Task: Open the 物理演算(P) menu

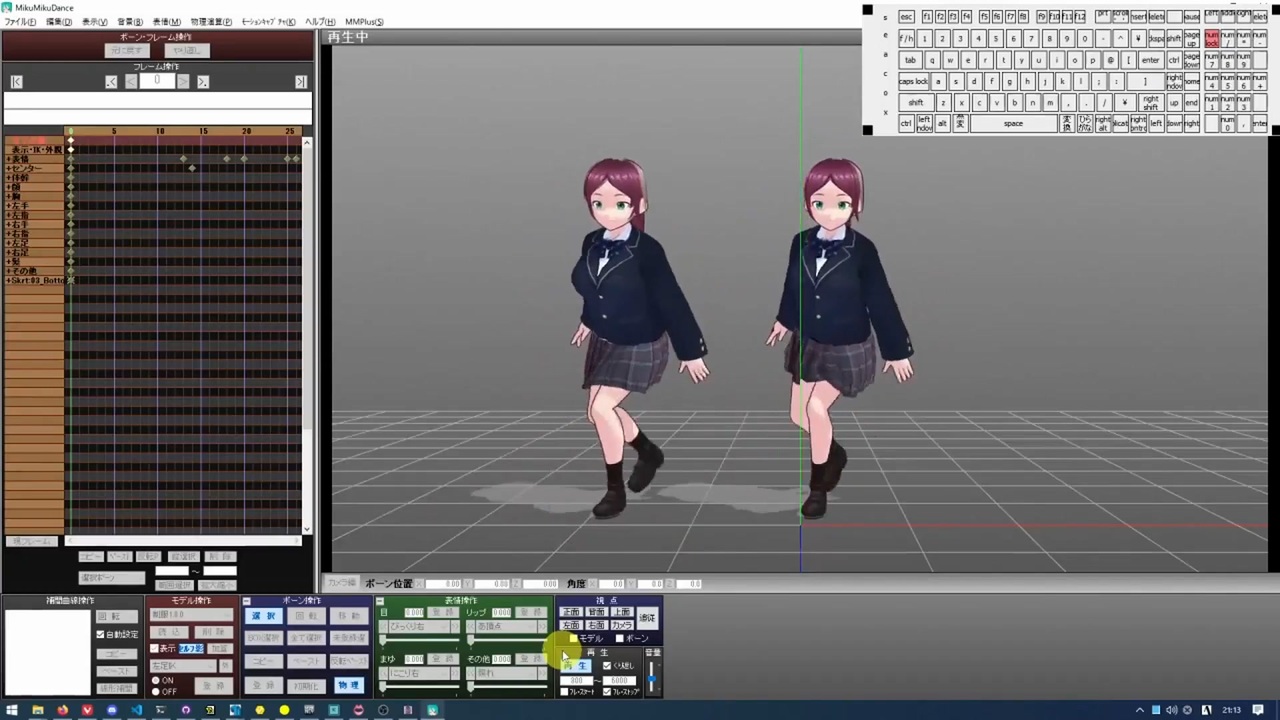Action: coord(211,21)
